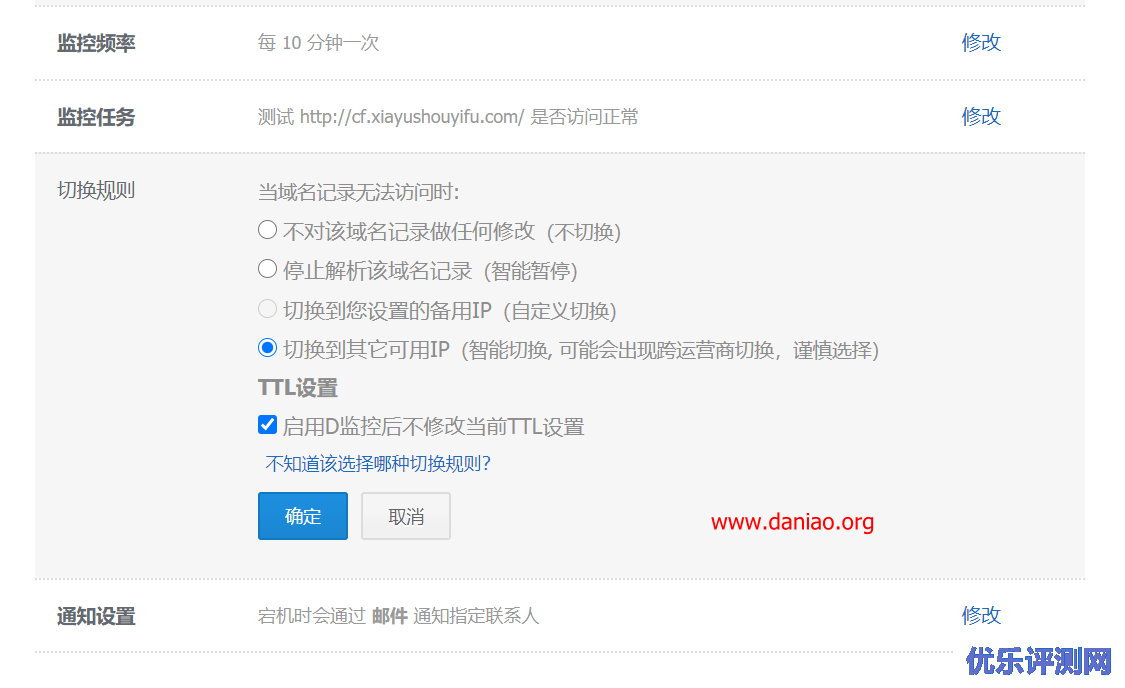Click the 通知设置 row label
1125x688 pixels.
pyautogui.click(x=96, y=616)
